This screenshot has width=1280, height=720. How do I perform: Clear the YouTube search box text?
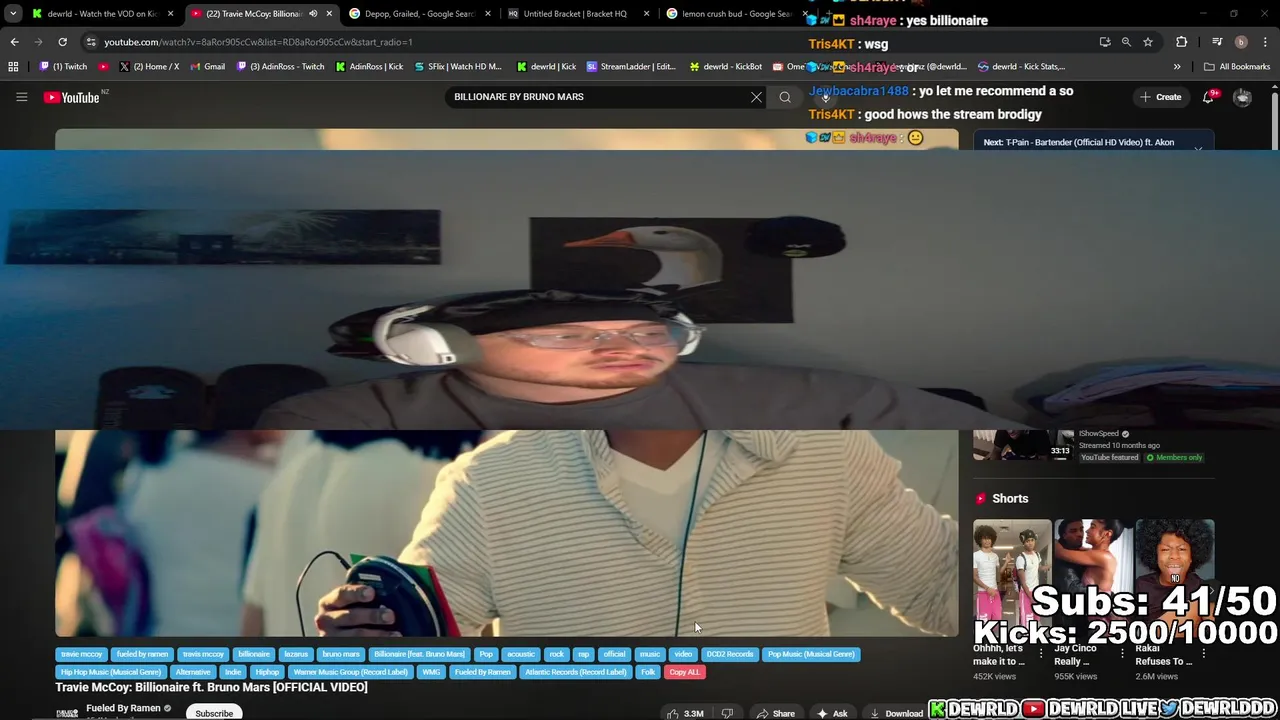[756, 97]
